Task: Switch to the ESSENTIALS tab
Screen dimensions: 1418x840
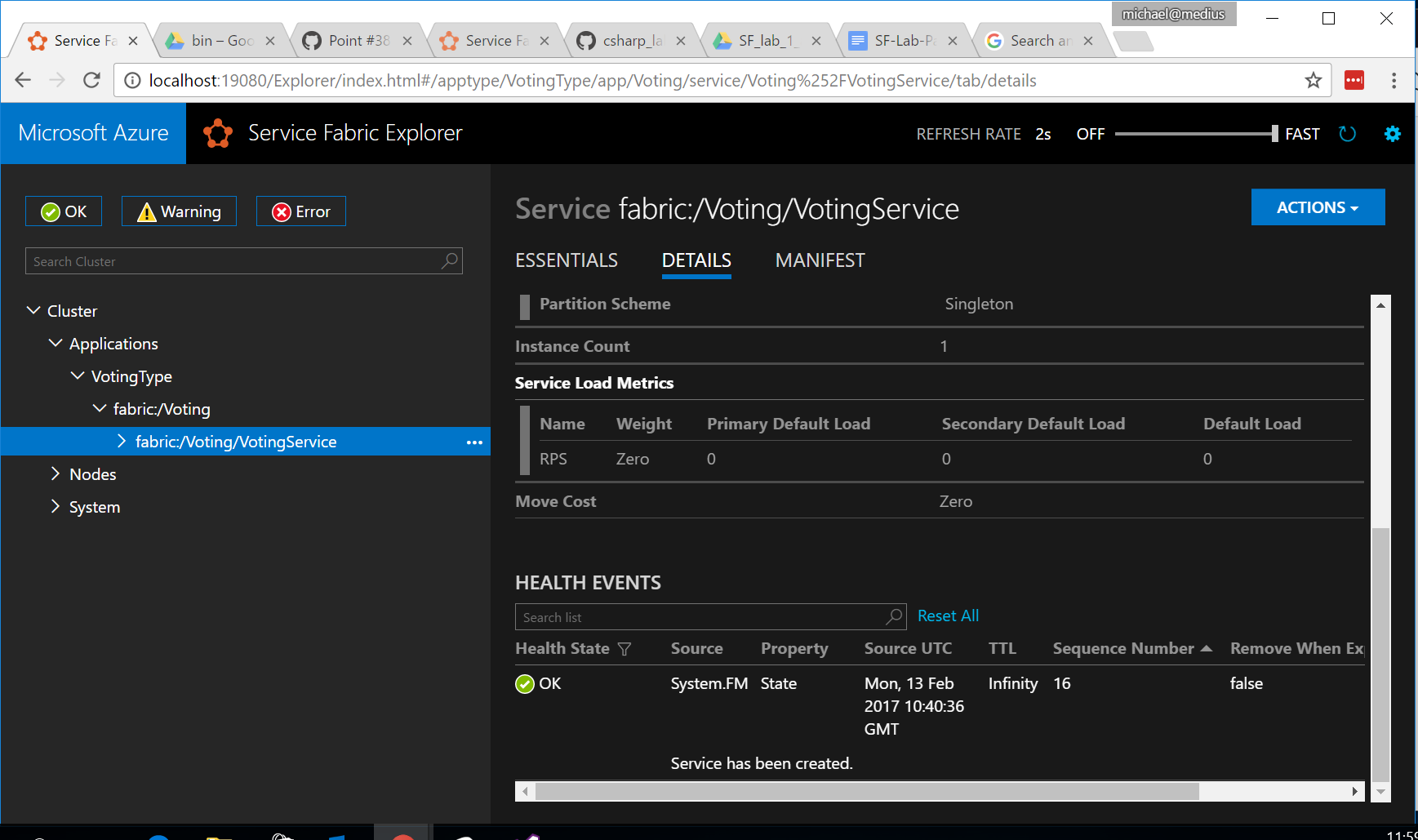Action: 567,260
